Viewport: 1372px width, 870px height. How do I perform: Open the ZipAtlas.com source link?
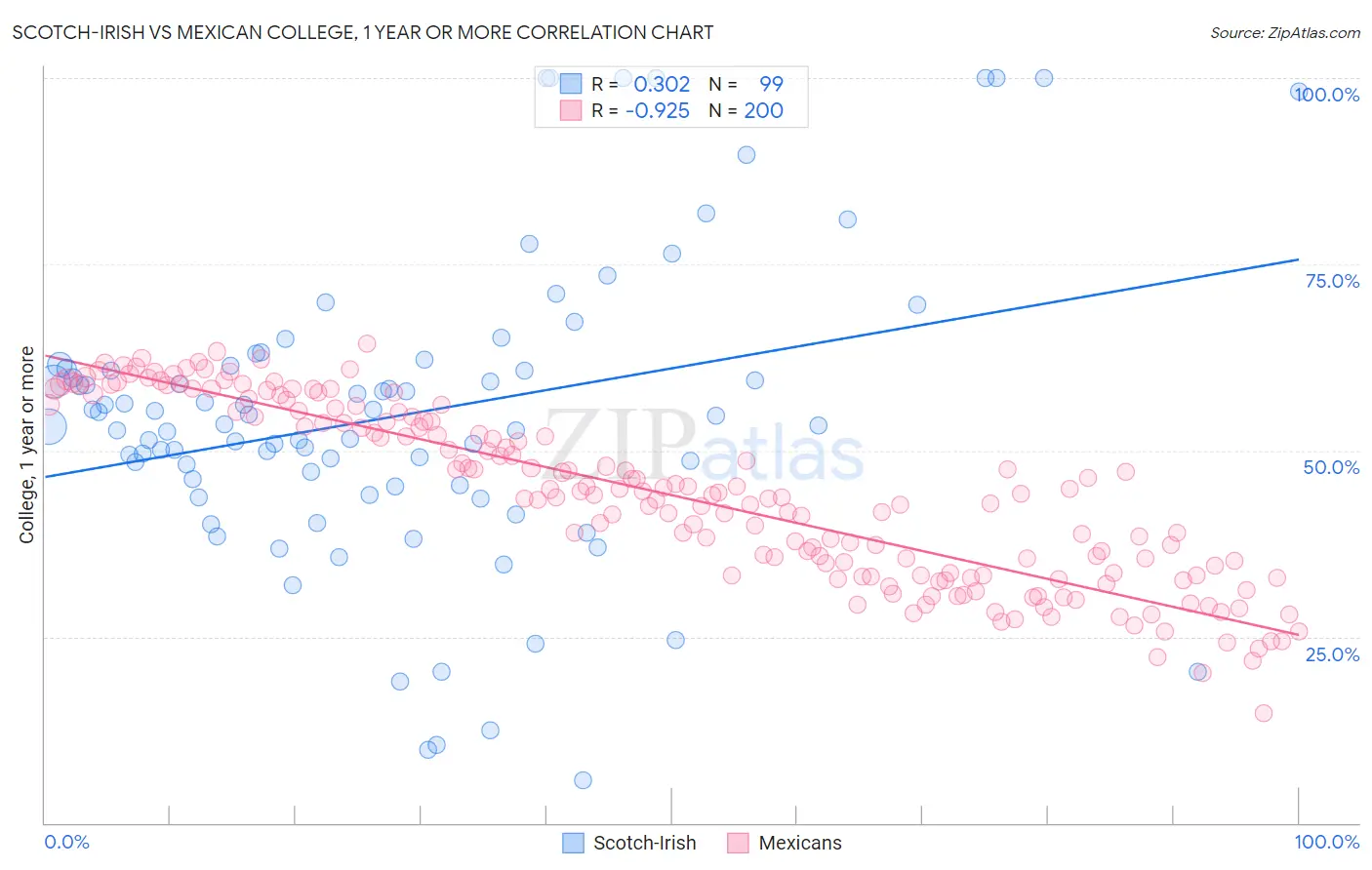tap(1285, 32)
